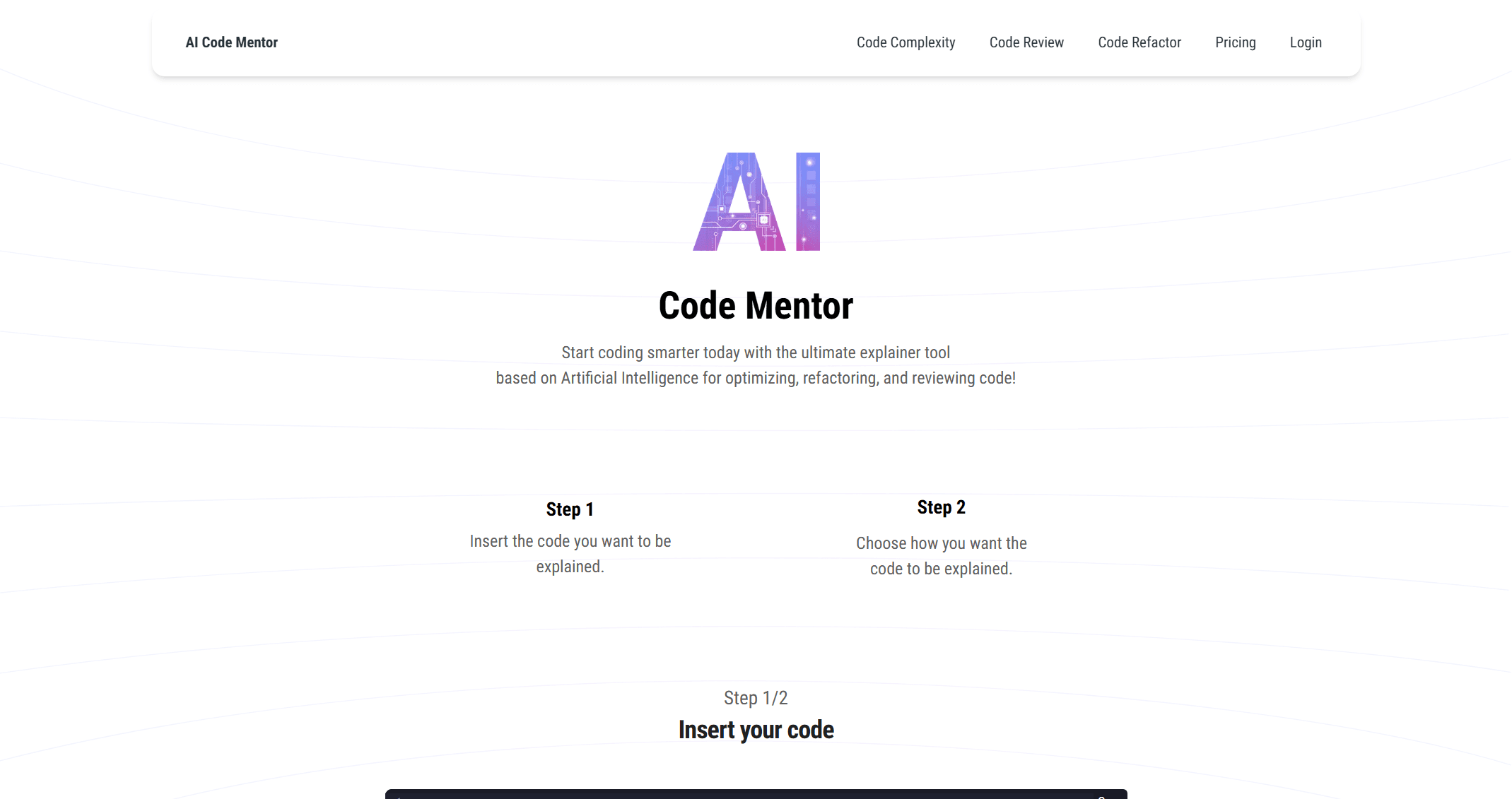This screenshot has height=799, width=1512.
Task: Focus the dark code editor field
Action: [x=756, y=794]
